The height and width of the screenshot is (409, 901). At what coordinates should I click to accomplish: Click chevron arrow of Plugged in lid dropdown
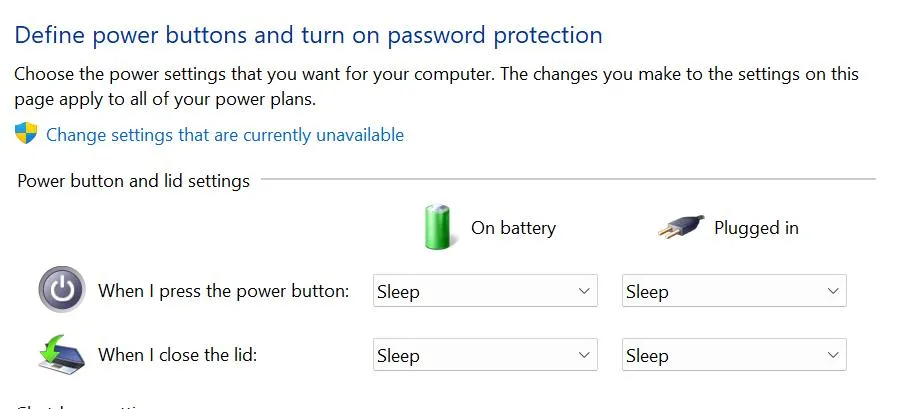click(x=833, y=356)
